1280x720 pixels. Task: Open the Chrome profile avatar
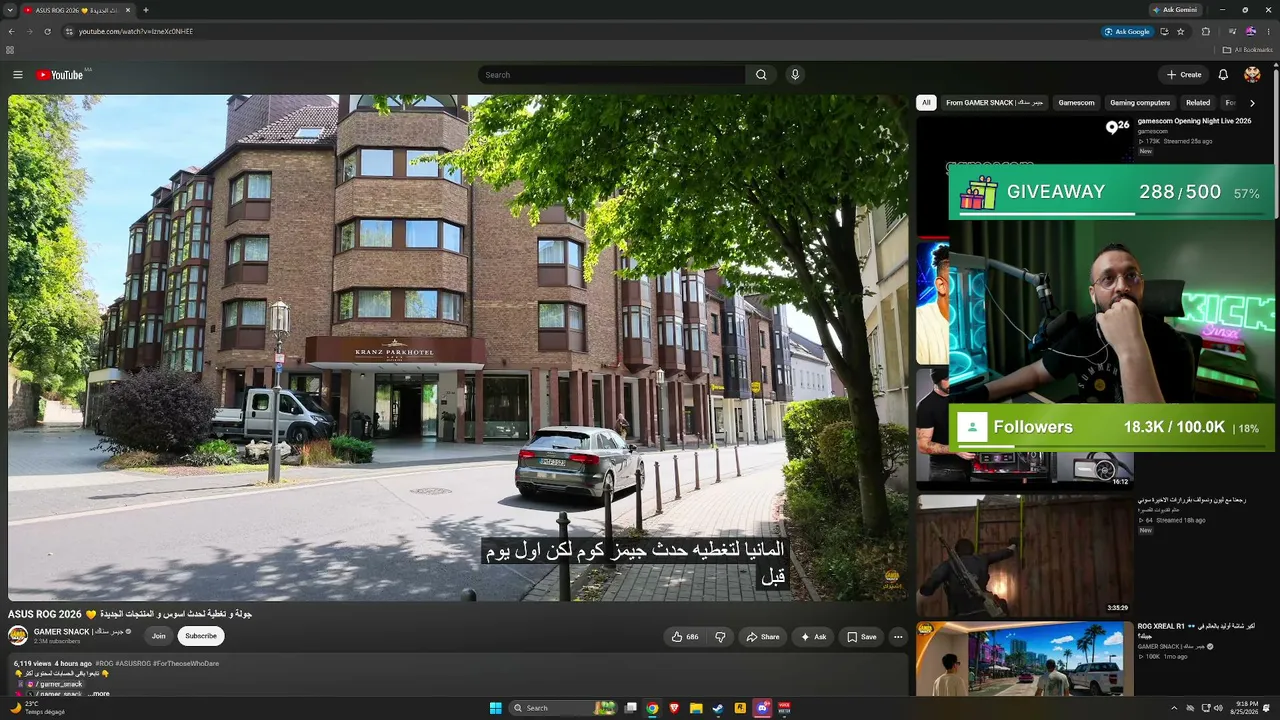pos(1250,32)
